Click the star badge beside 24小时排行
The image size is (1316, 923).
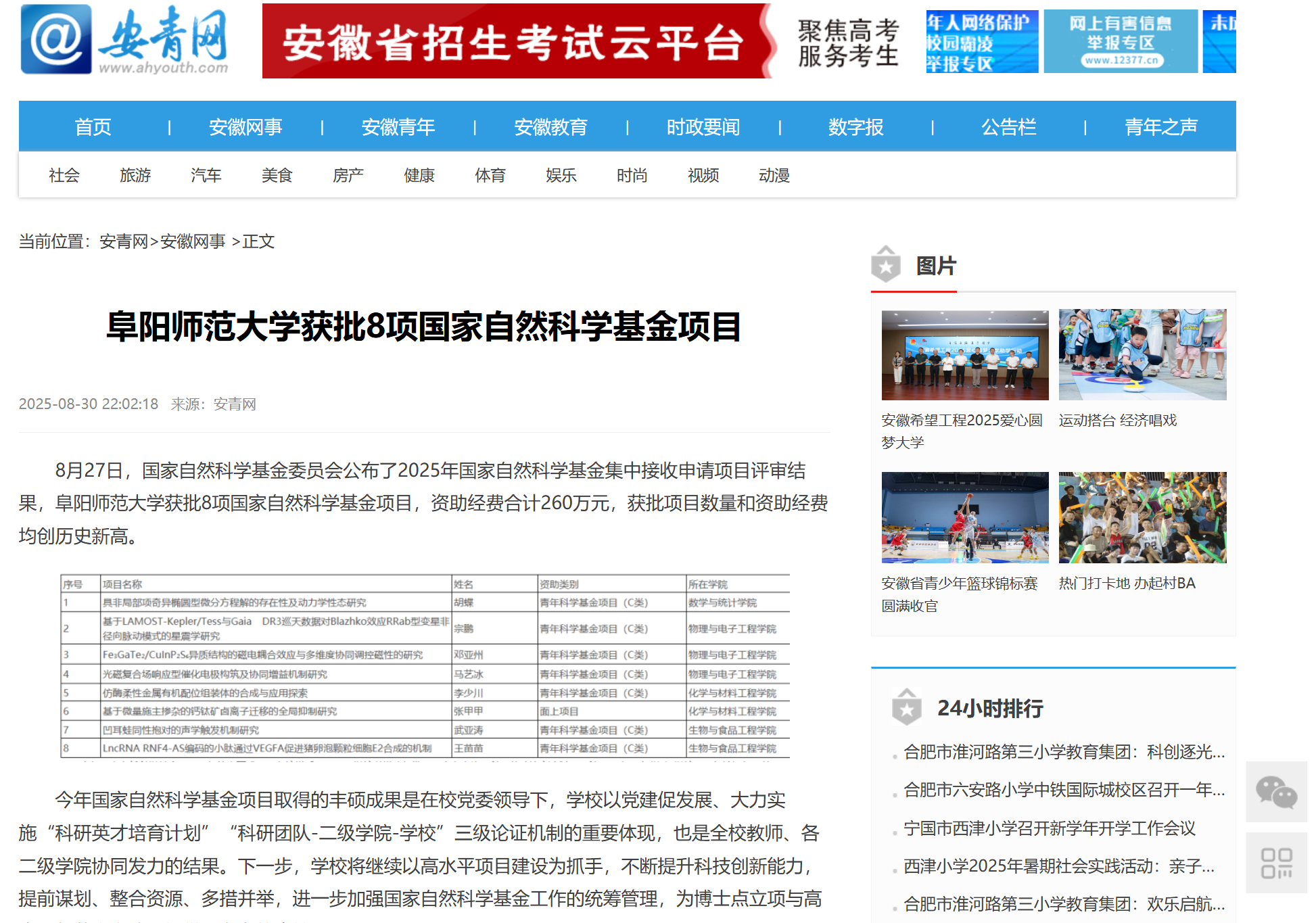click(x=906, y=707)
